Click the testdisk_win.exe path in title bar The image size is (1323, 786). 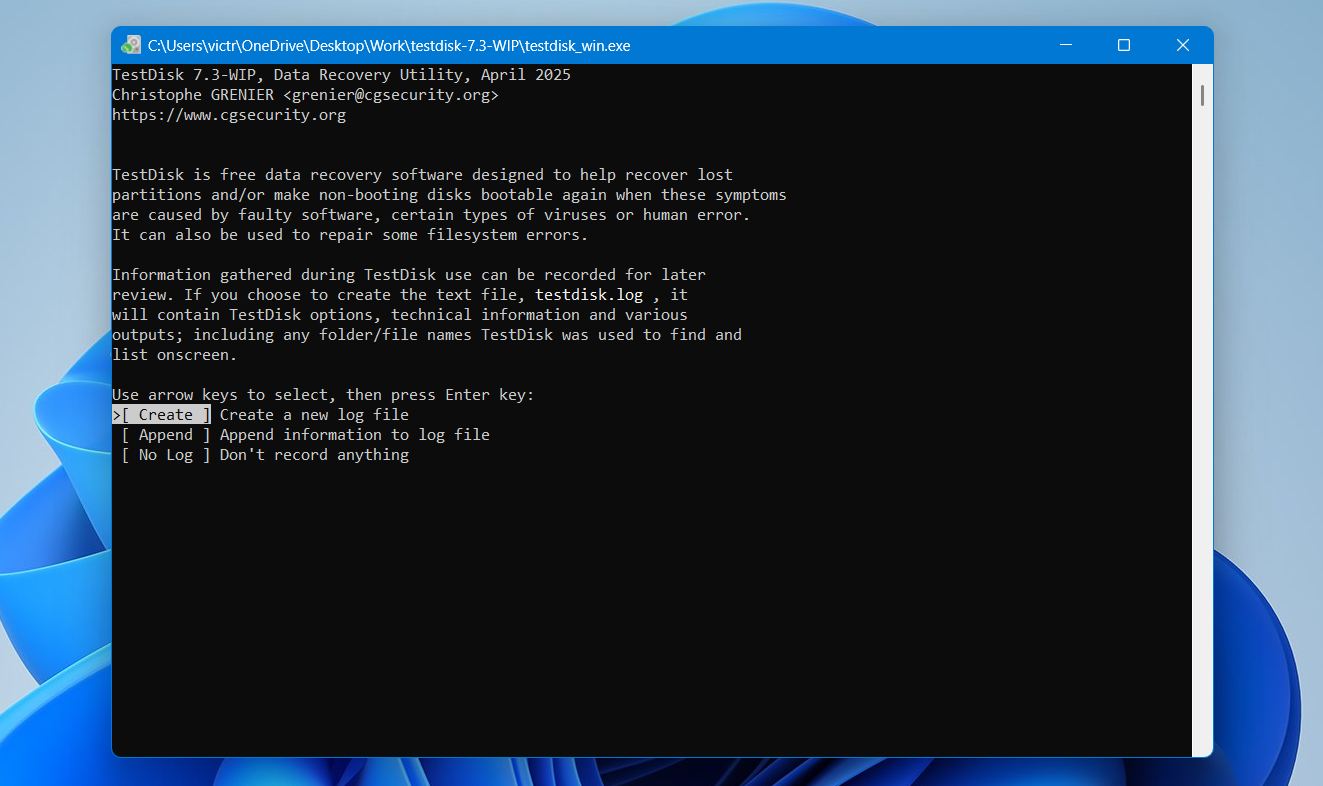pos(389,46)
